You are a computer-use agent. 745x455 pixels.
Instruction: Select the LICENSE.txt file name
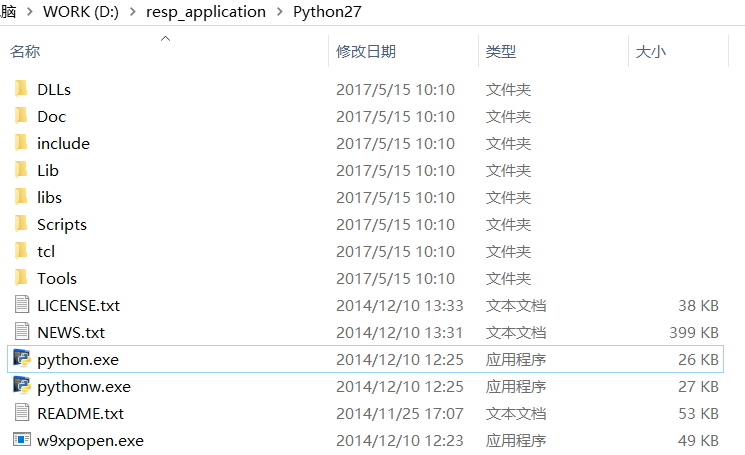tap(78, 306)
